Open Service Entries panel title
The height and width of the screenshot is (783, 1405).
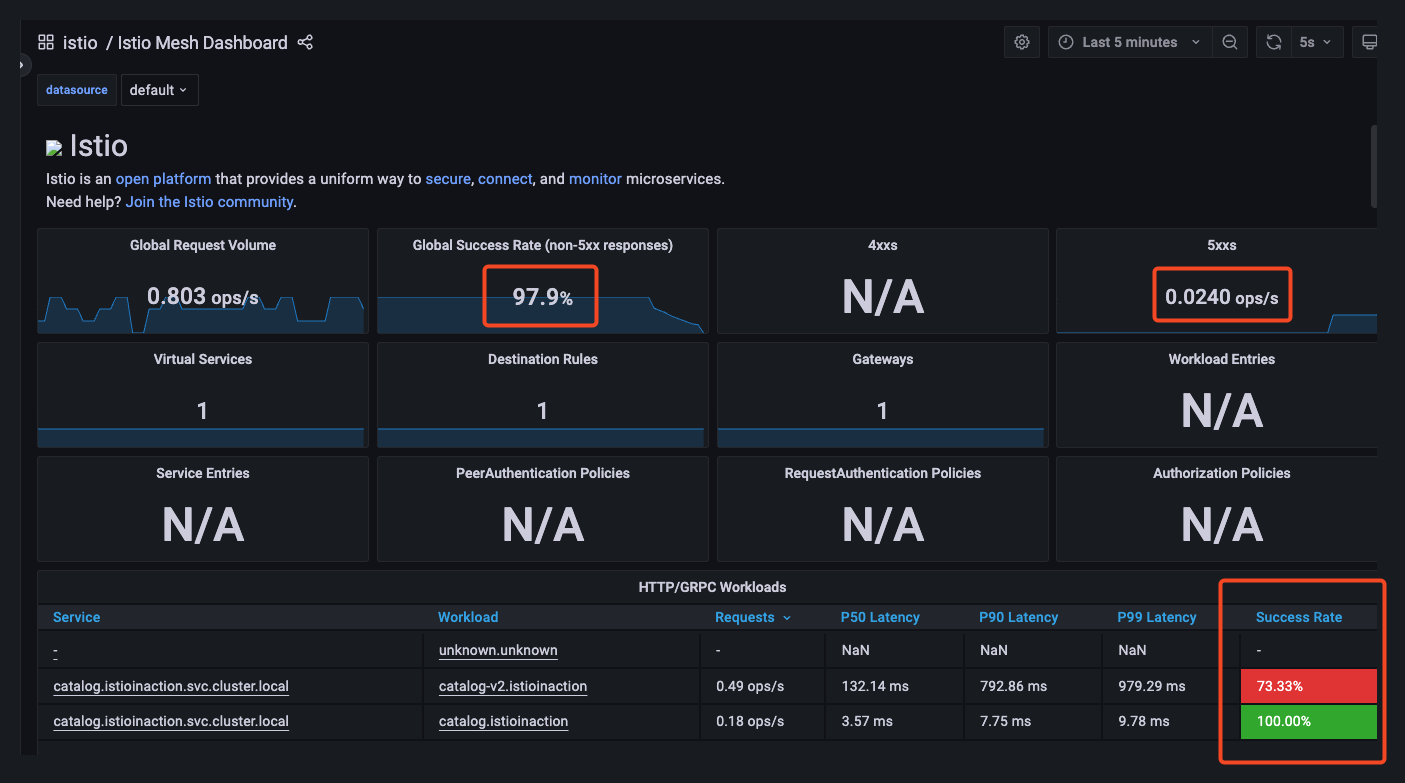(203, 473)
